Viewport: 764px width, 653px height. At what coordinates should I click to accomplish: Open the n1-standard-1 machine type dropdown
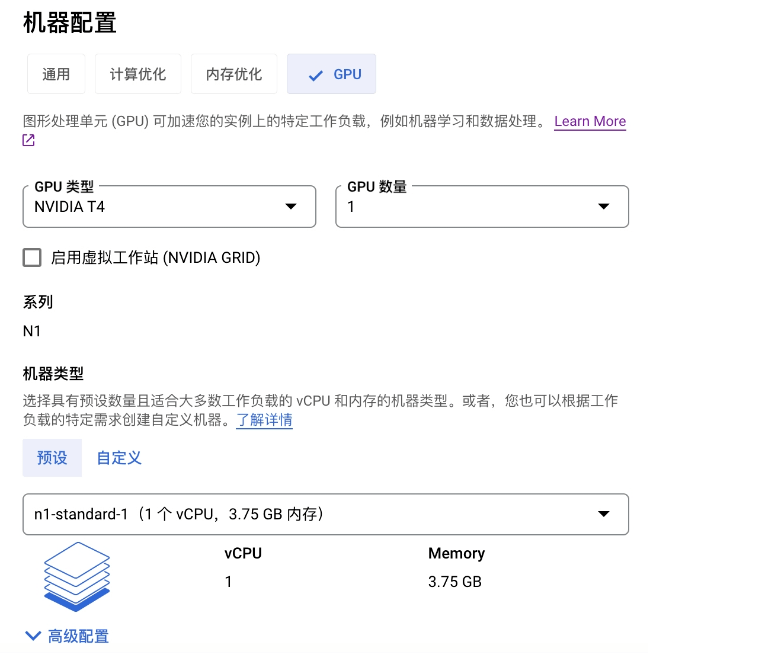point(325,514)
